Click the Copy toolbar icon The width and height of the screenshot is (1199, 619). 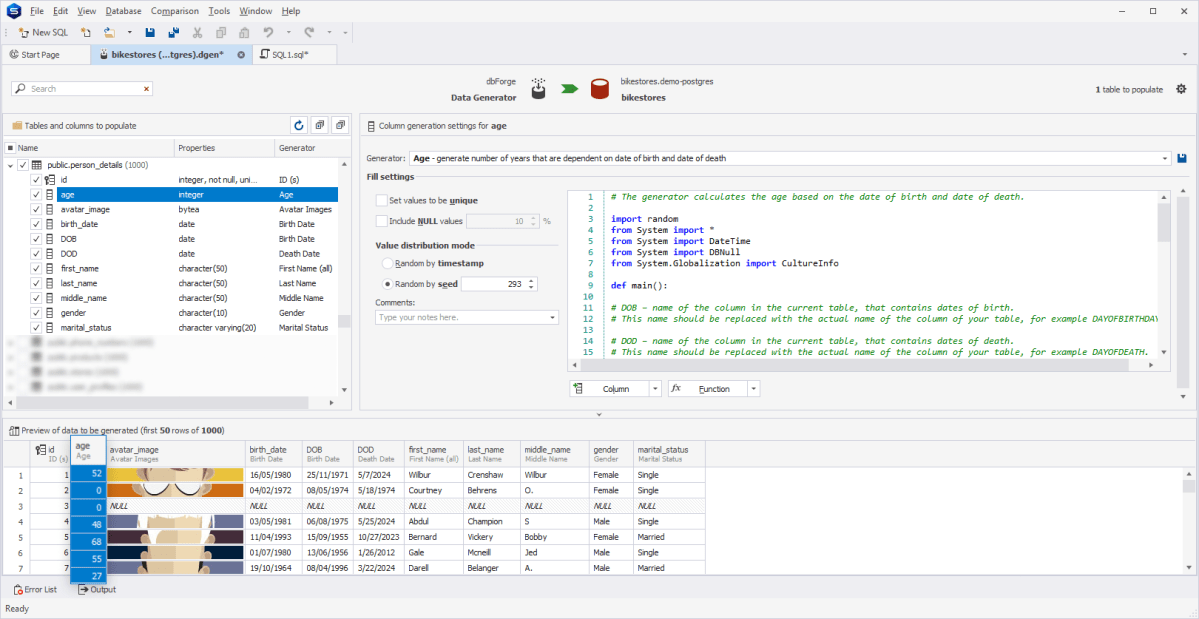[x=221, y=33]
